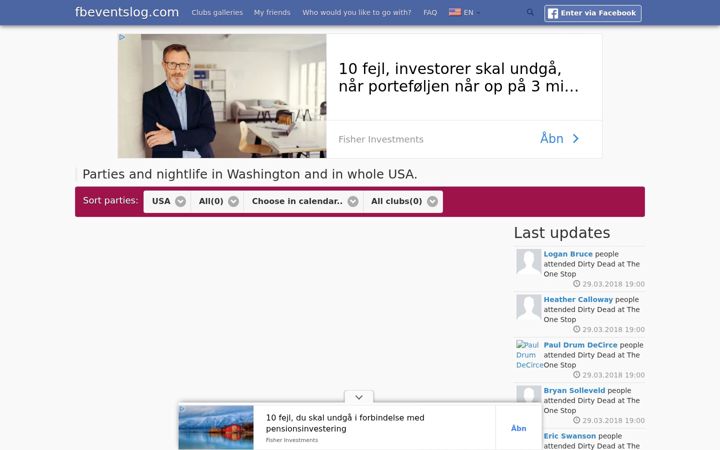Click the clock icon in Logan Bruce update
720x450 pixels.
(577, 284)
